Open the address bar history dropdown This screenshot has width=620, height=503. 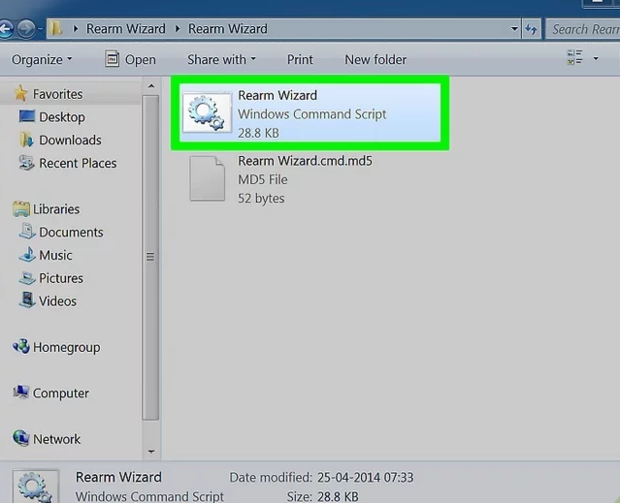click(x=514, y=28)
